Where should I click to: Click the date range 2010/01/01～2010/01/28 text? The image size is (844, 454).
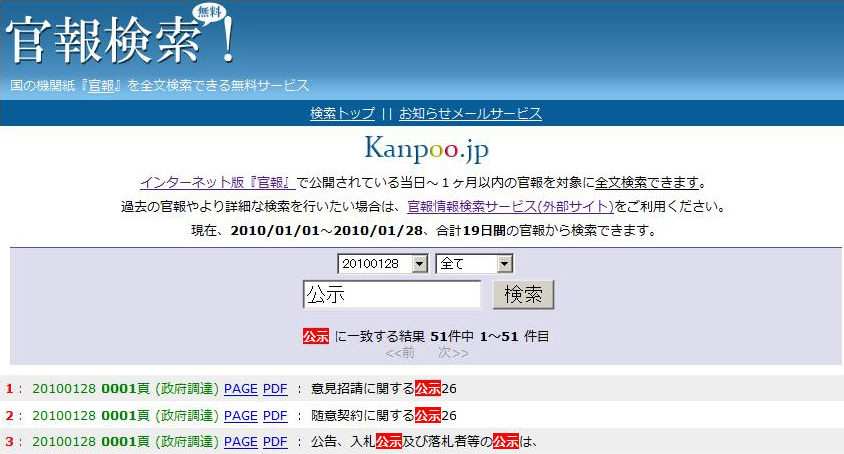(x=326, y=231)
